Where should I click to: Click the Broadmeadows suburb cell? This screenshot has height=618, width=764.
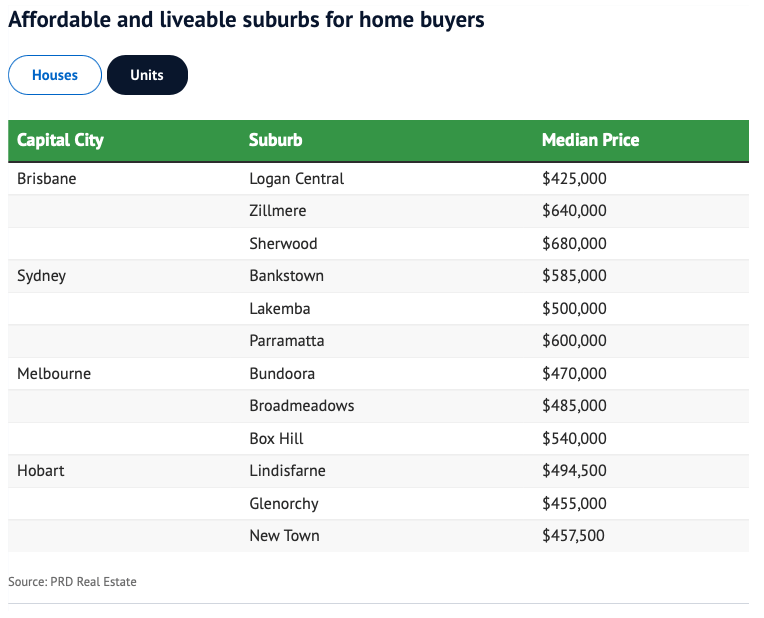click(302, 406)
